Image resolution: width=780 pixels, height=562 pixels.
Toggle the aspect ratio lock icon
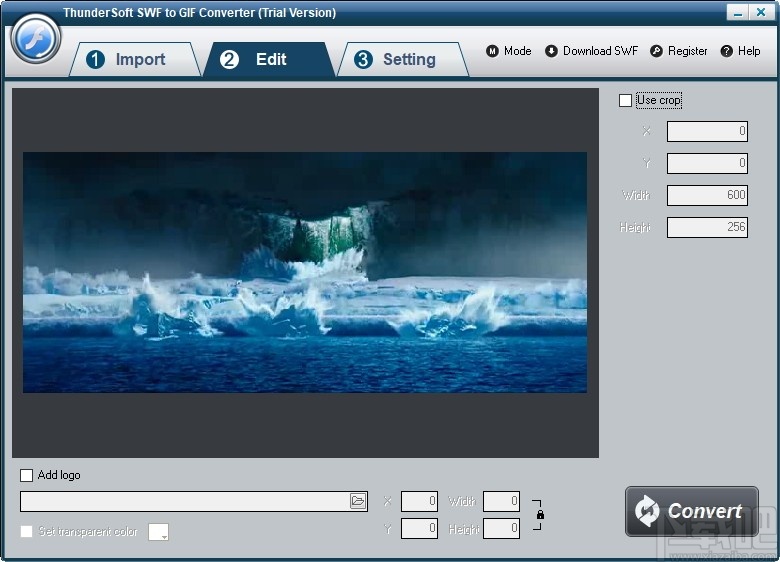[540, 515]
